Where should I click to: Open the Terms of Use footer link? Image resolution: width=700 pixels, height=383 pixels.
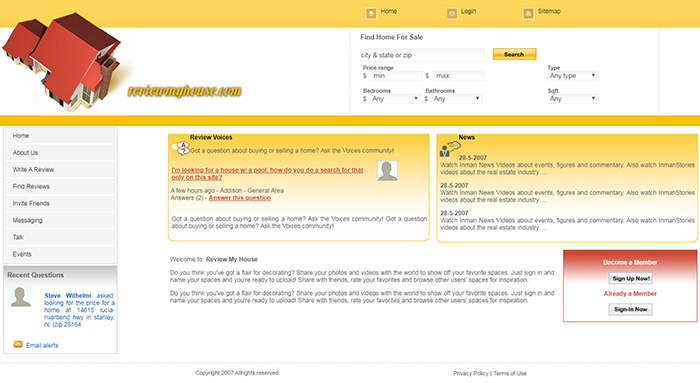click(x=510, y=373)
